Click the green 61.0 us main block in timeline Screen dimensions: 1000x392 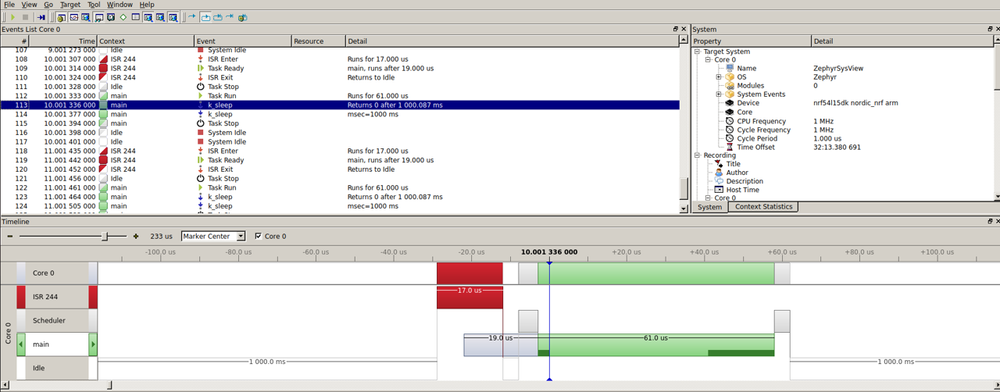(656, 344)
